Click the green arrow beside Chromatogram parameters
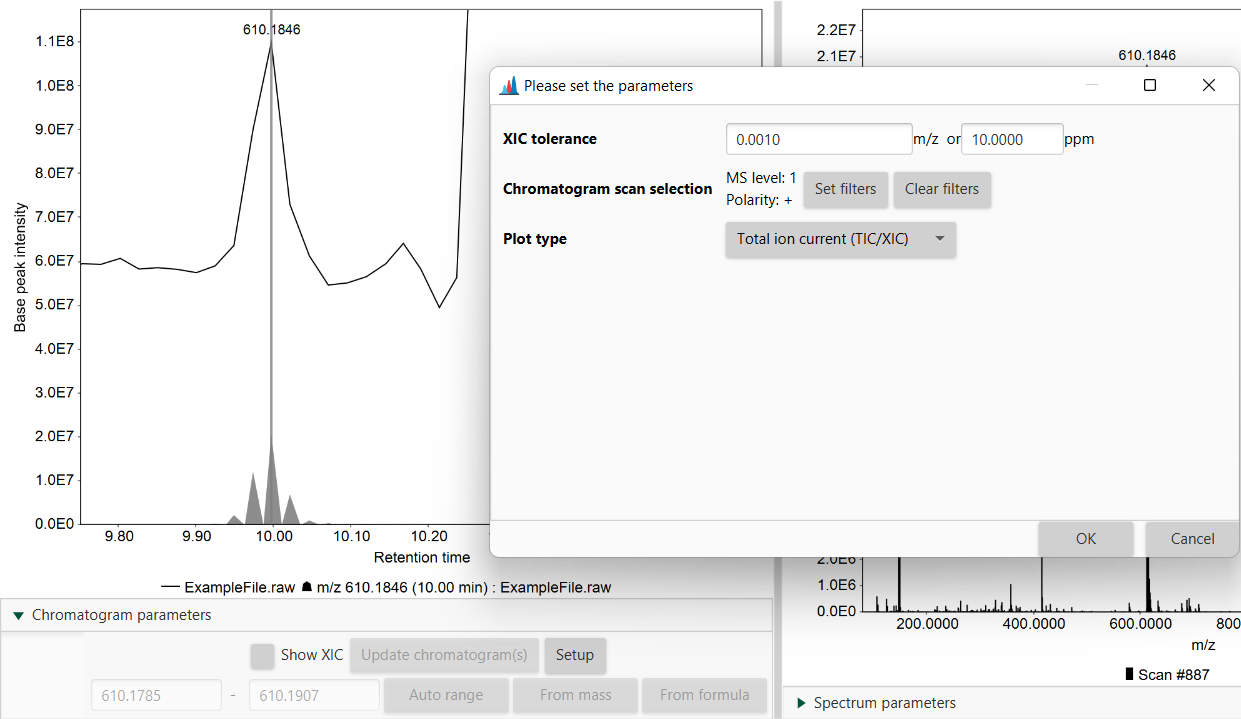 17,614
